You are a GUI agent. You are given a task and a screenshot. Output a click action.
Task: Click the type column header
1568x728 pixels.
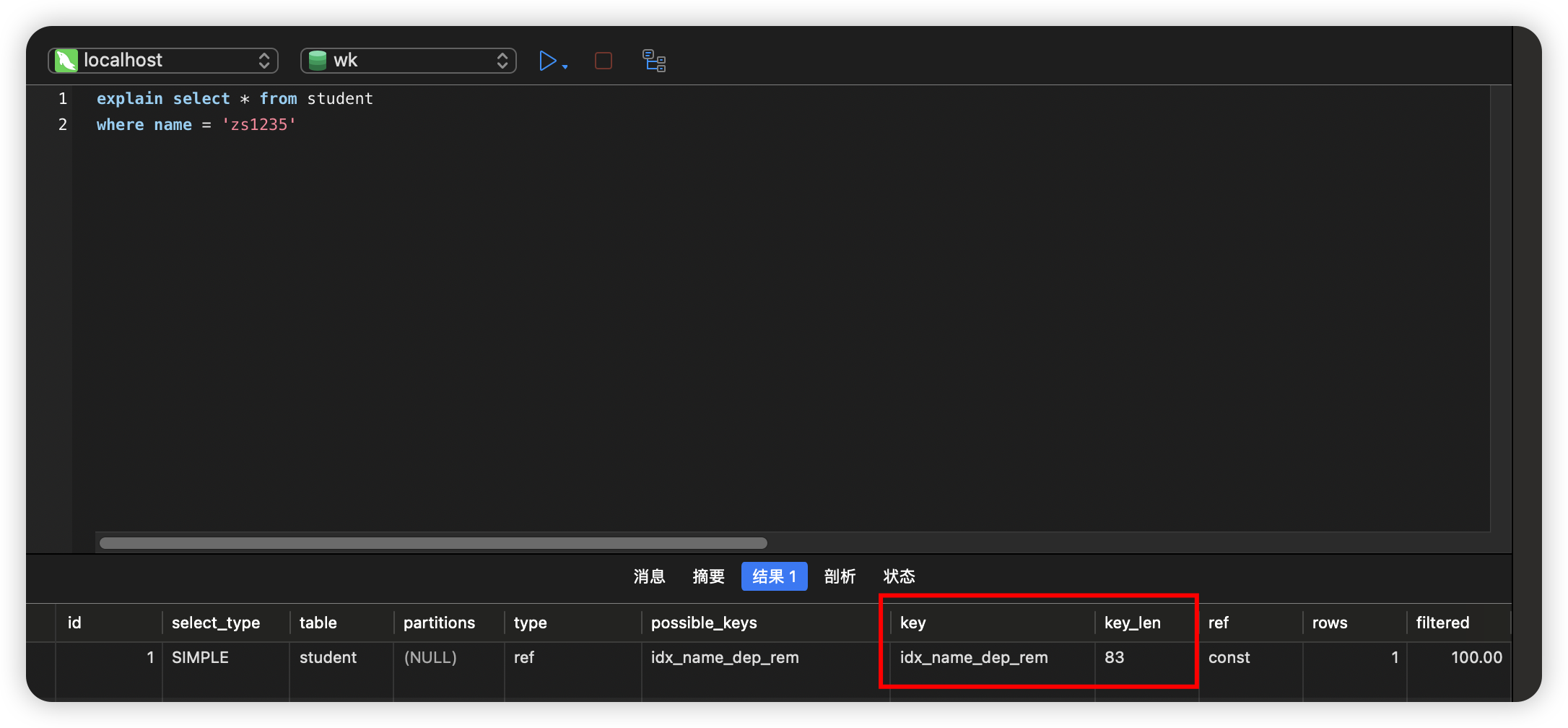point(573,623)
